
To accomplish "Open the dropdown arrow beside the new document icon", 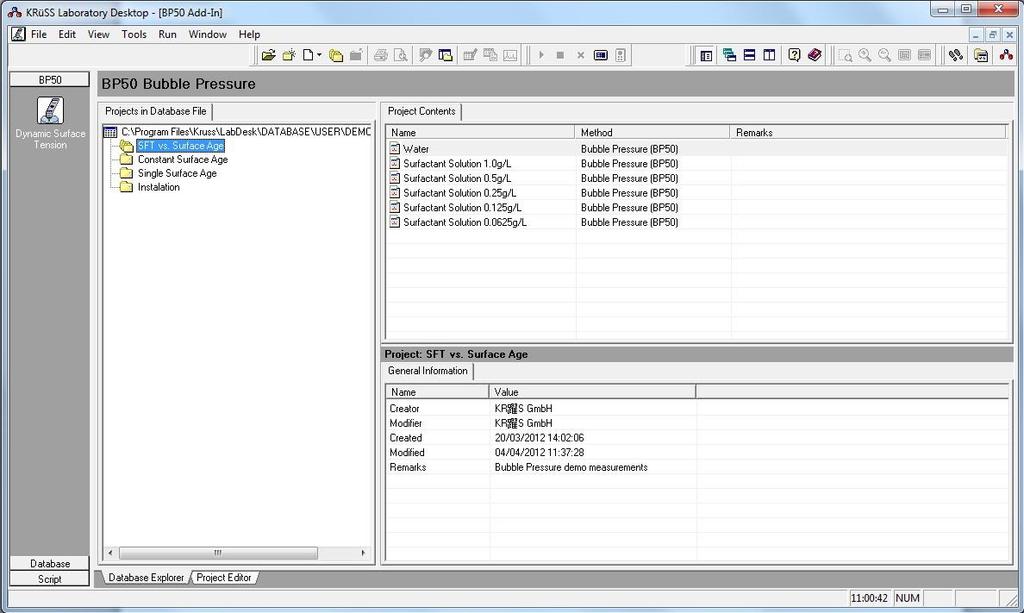I will coord(319,55).
